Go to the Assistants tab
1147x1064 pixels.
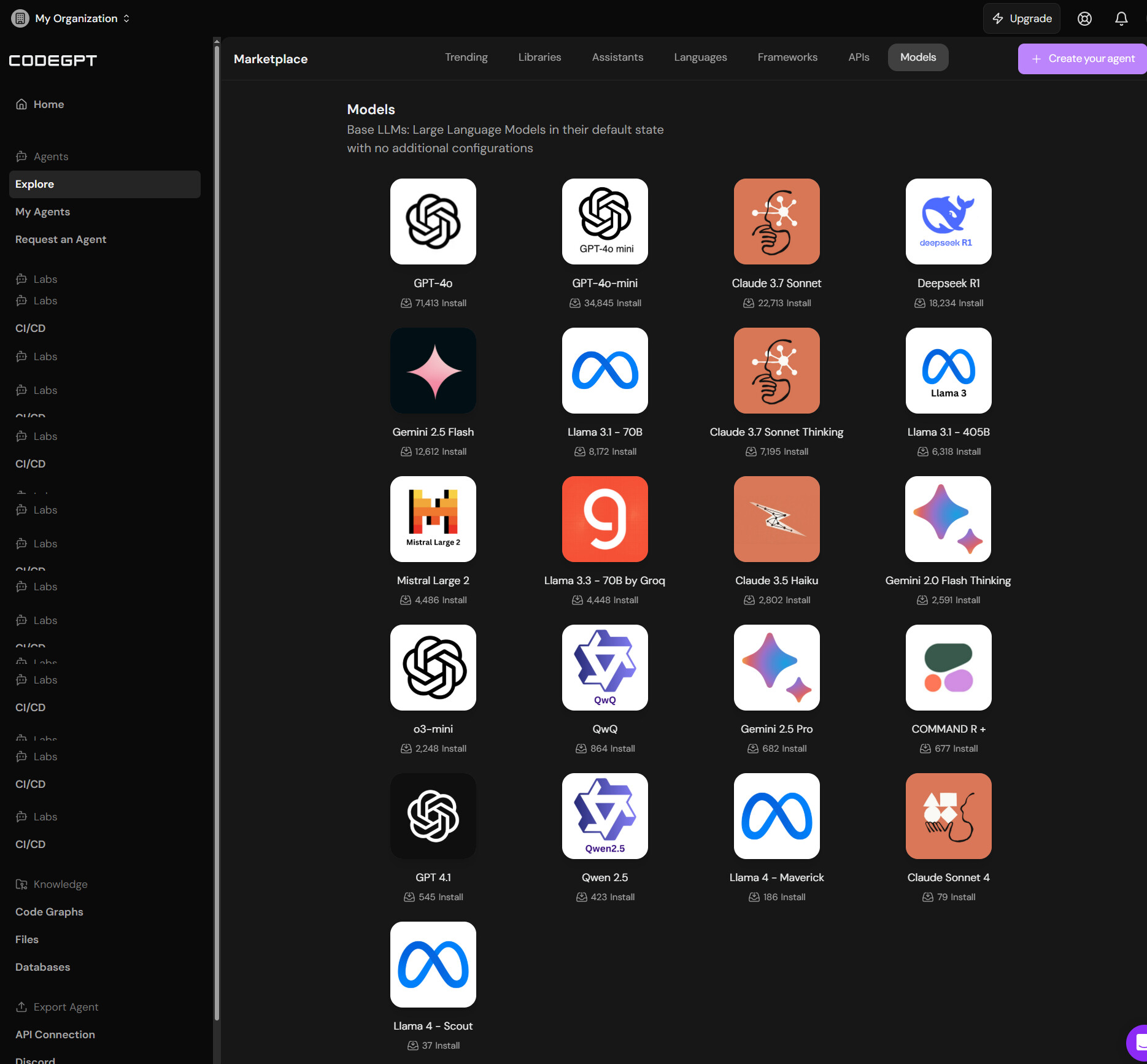tap(617, 57)
